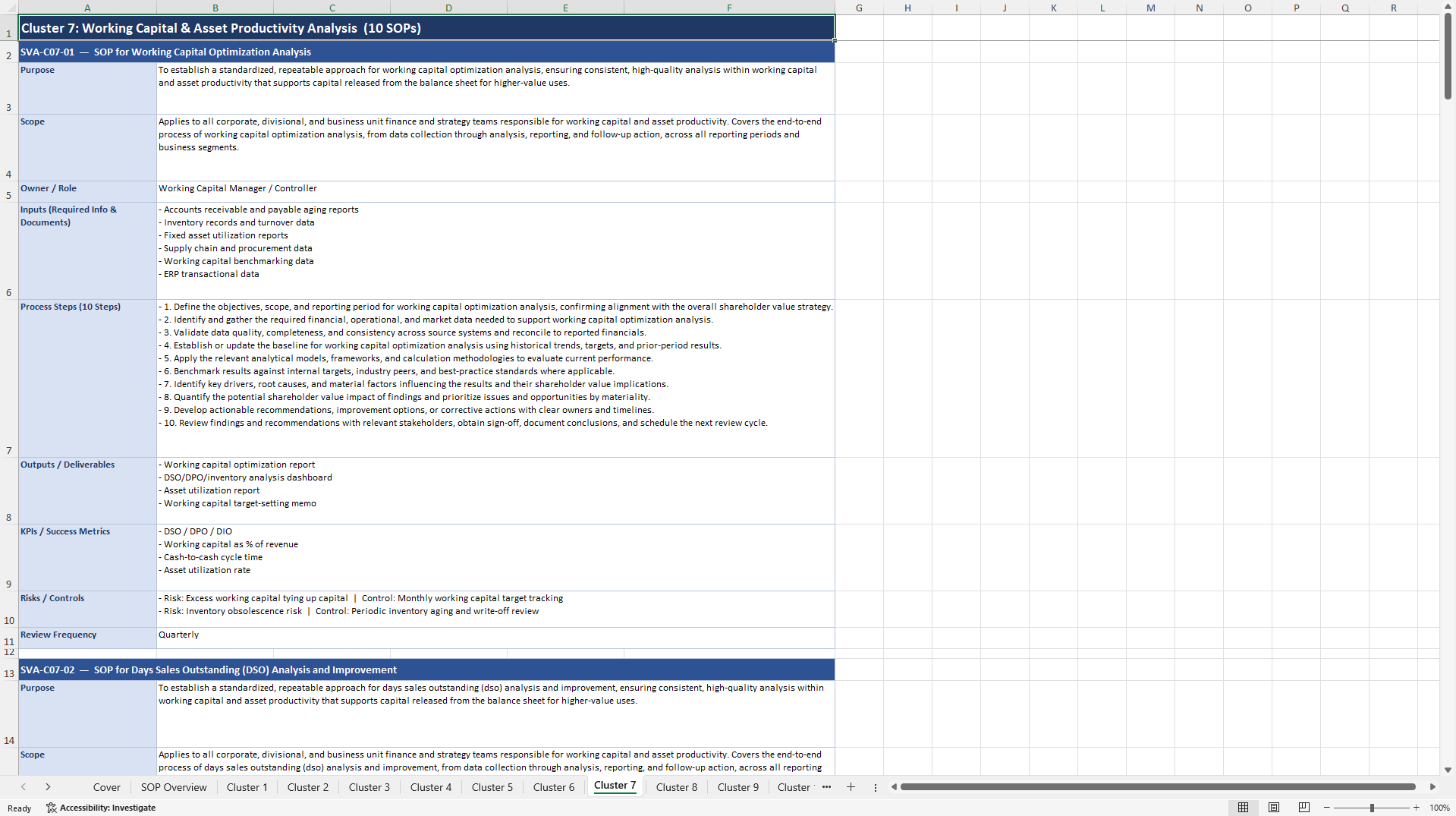Switch to Cluster 8 sheet
Image resolution: width=1456 pixels, height=816 pixels.
tap(677, 787)
